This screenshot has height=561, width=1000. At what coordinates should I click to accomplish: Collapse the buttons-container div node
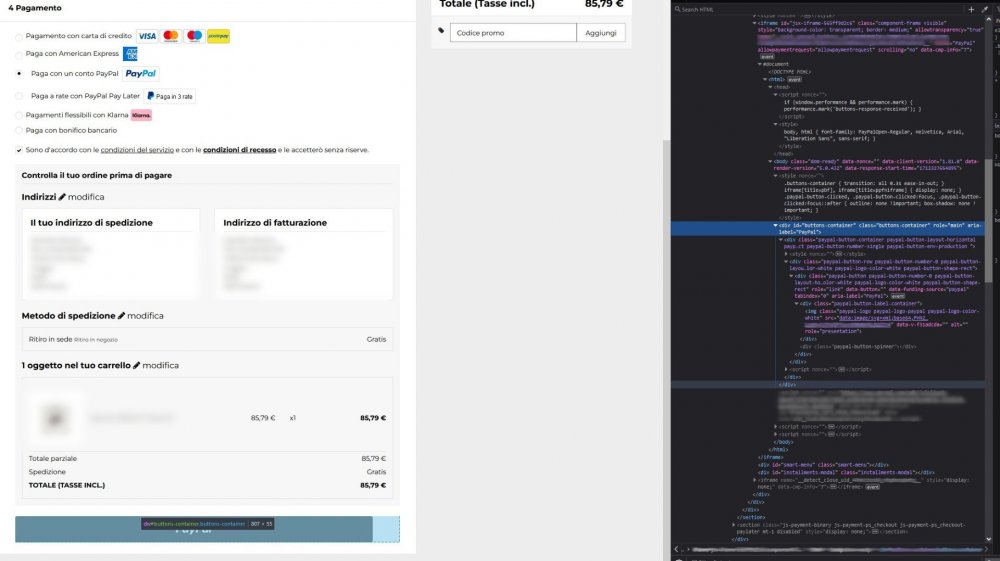pyautogui.click(x=776, y=226)
